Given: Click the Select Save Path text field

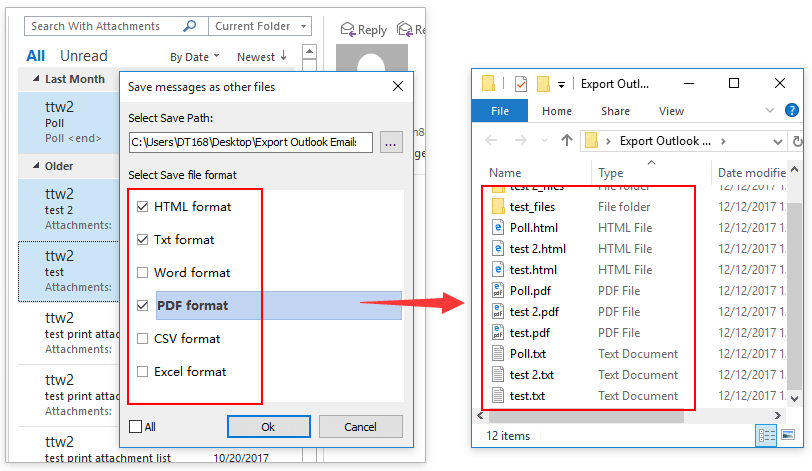Looking at the screenshot, I should point(250,143).
